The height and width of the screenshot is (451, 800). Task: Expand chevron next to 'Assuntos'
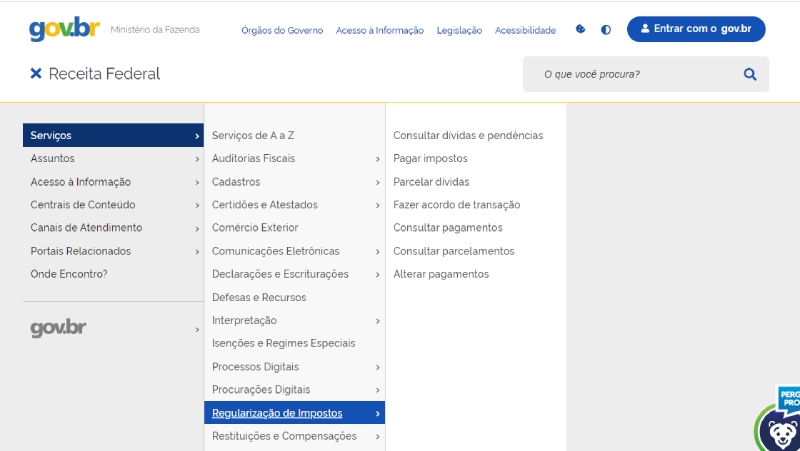coord(197,159)
